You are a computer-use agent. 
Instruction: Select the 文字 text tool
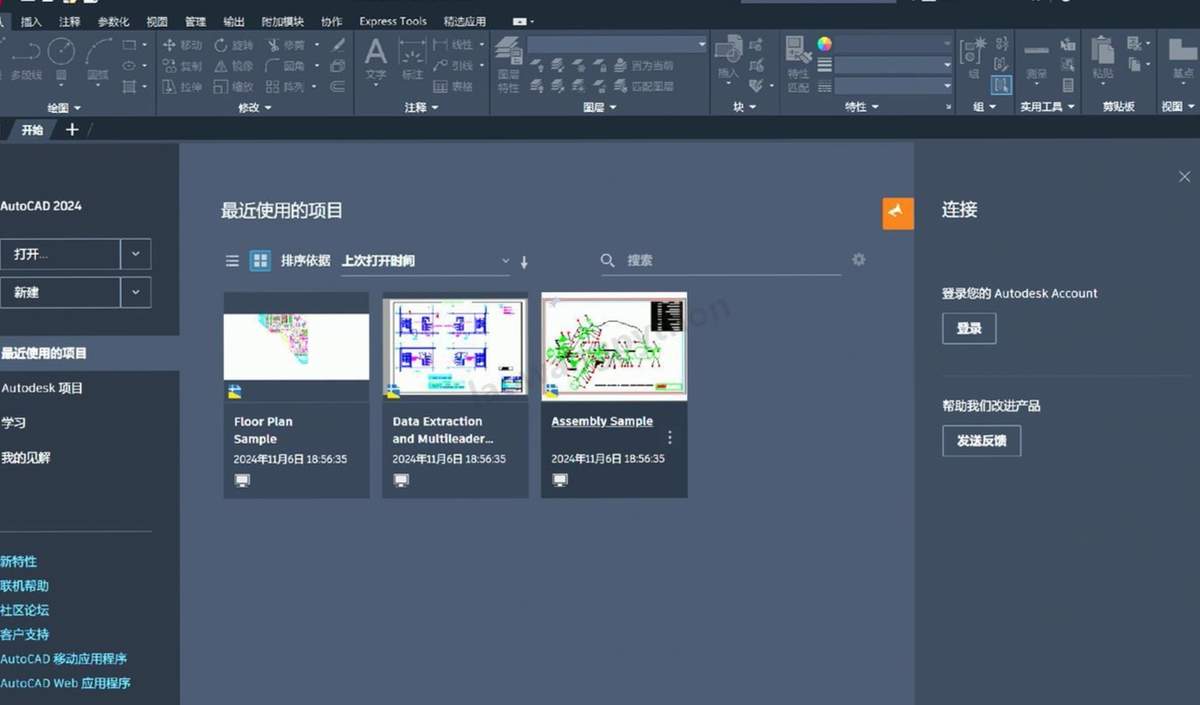[x=375, y=58]
